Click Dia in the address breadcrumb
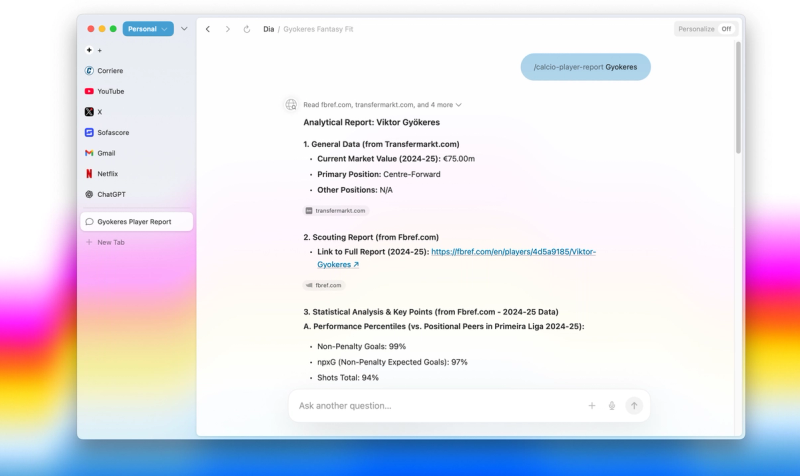The height and width of the screenshot is (476, 800). pyautogui.click(x=269, y=29)
